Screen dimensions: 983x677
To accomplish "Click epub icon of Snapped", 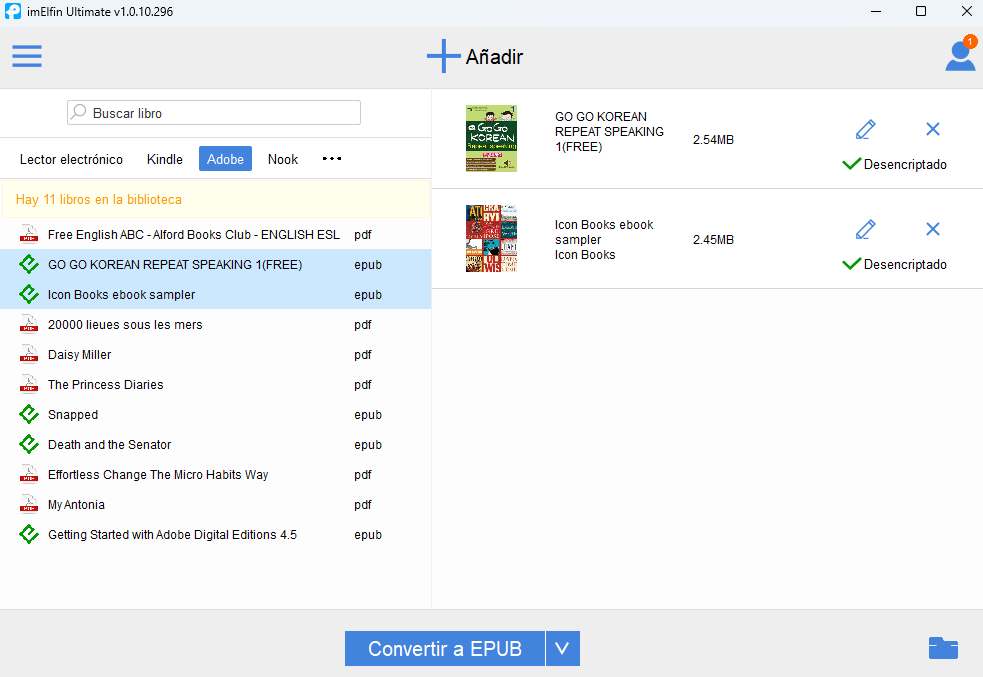I will [29, 414].
